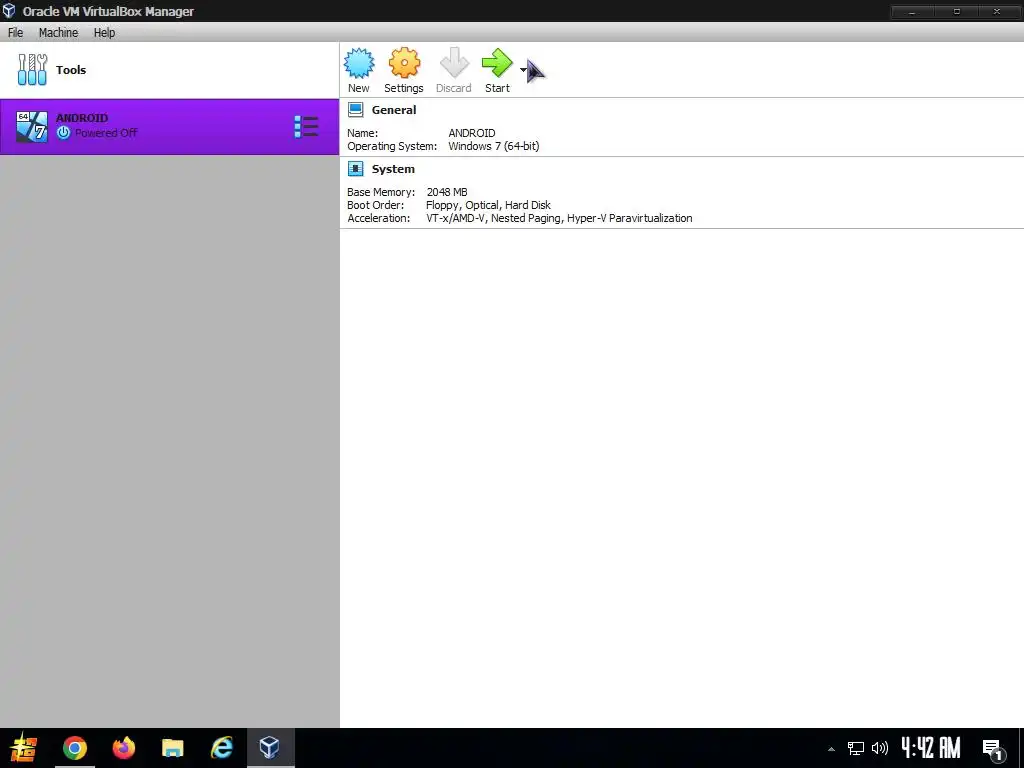Image resolution: width=1024 pixels, height=768 pixels.
Task: Open the Start menu on taskbar
Action: point(24,748)
